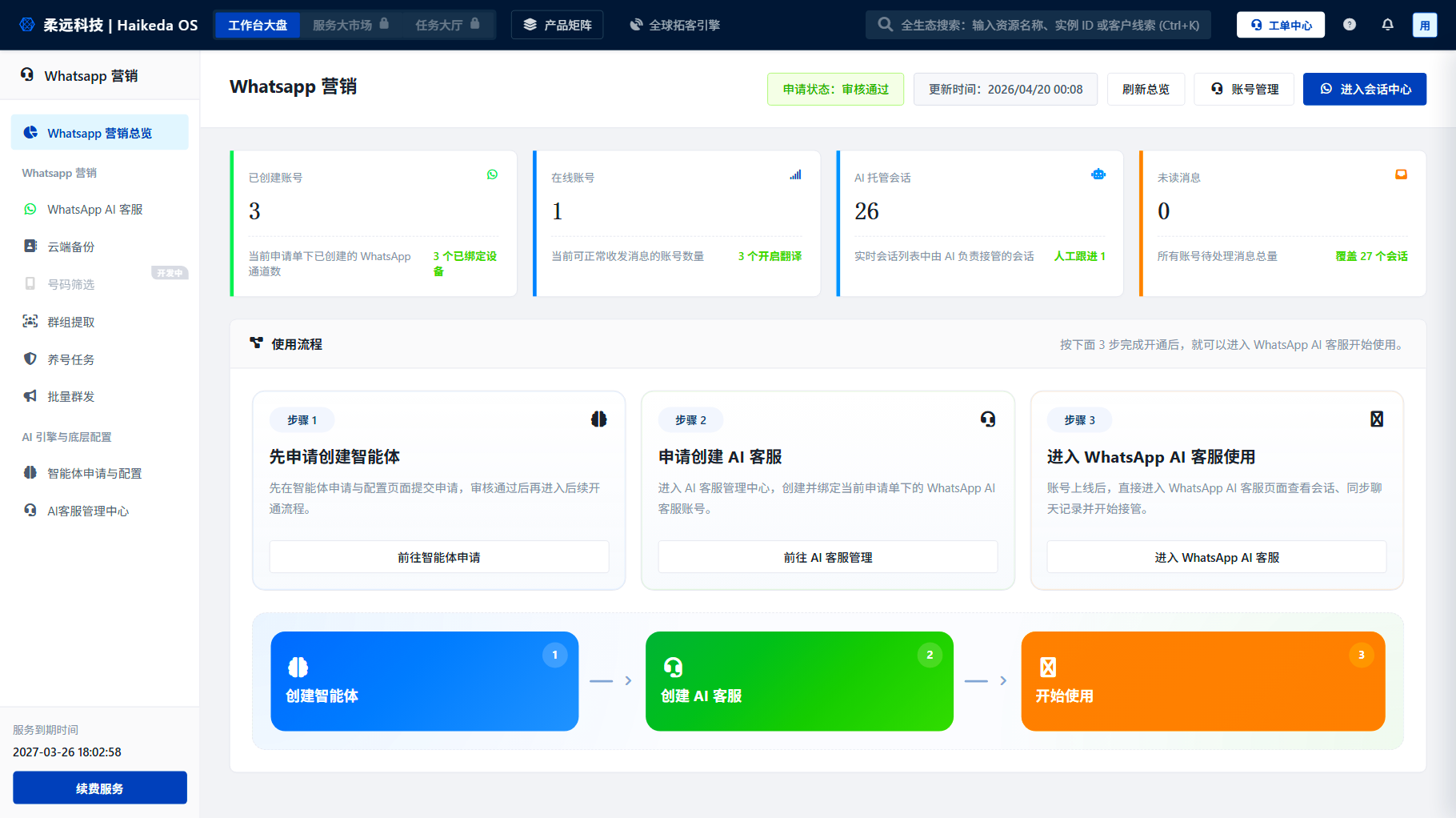
Task: Click the Haikeda OS logo icon
Action: 27,25
